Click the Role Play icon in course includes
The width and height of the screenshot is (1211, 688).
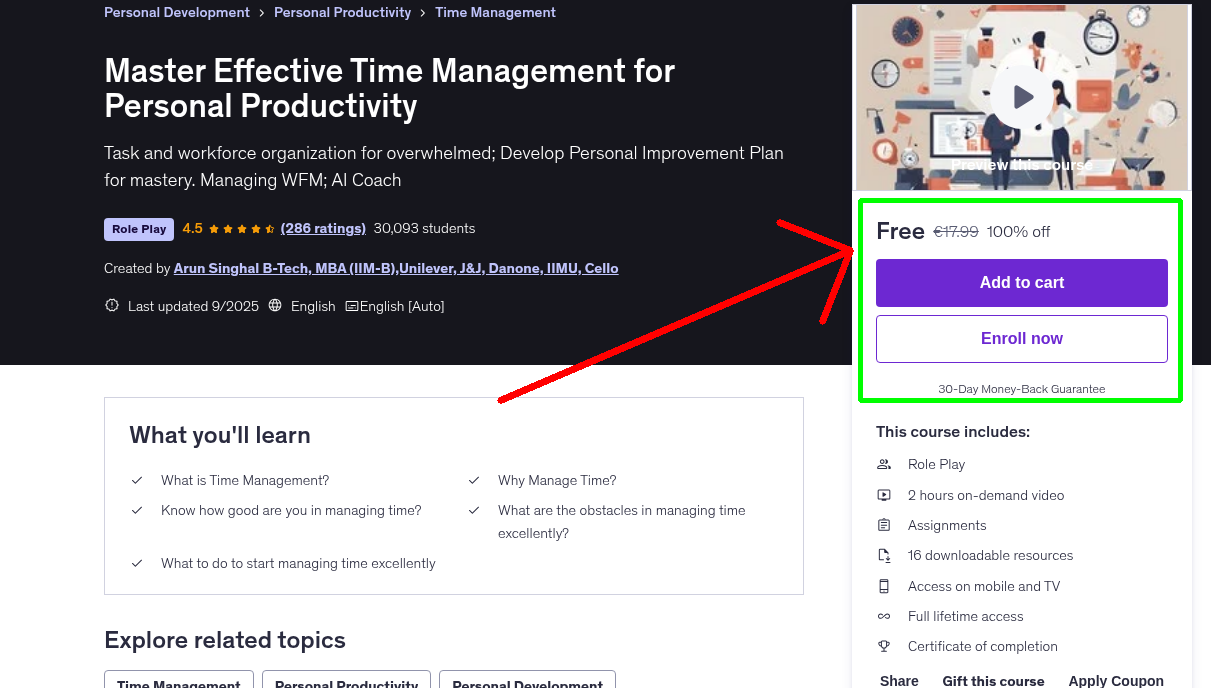pyautogui.click(x=884, y=463)
